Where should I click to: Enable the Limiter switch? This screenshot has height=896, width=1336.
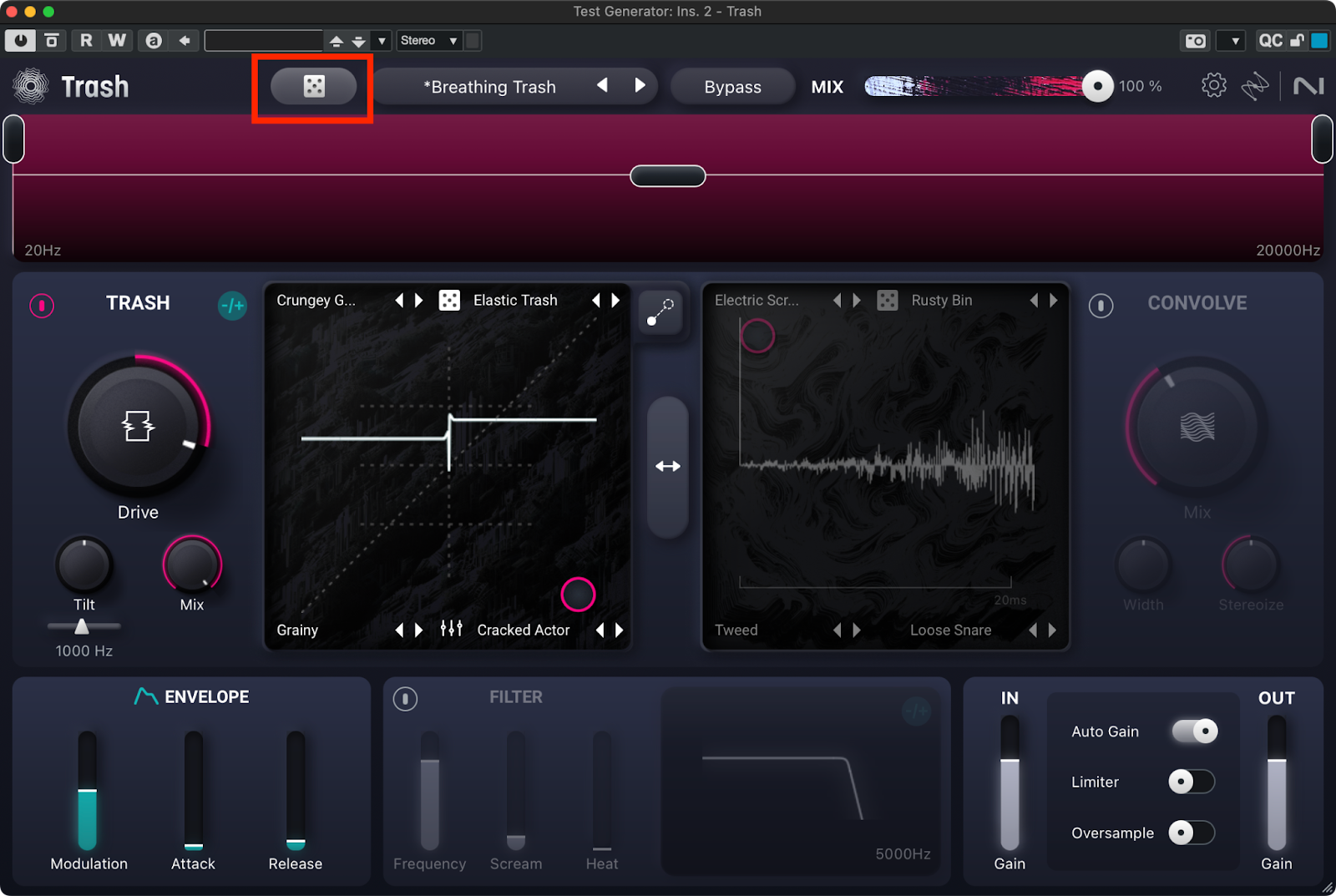point(1192,782)
